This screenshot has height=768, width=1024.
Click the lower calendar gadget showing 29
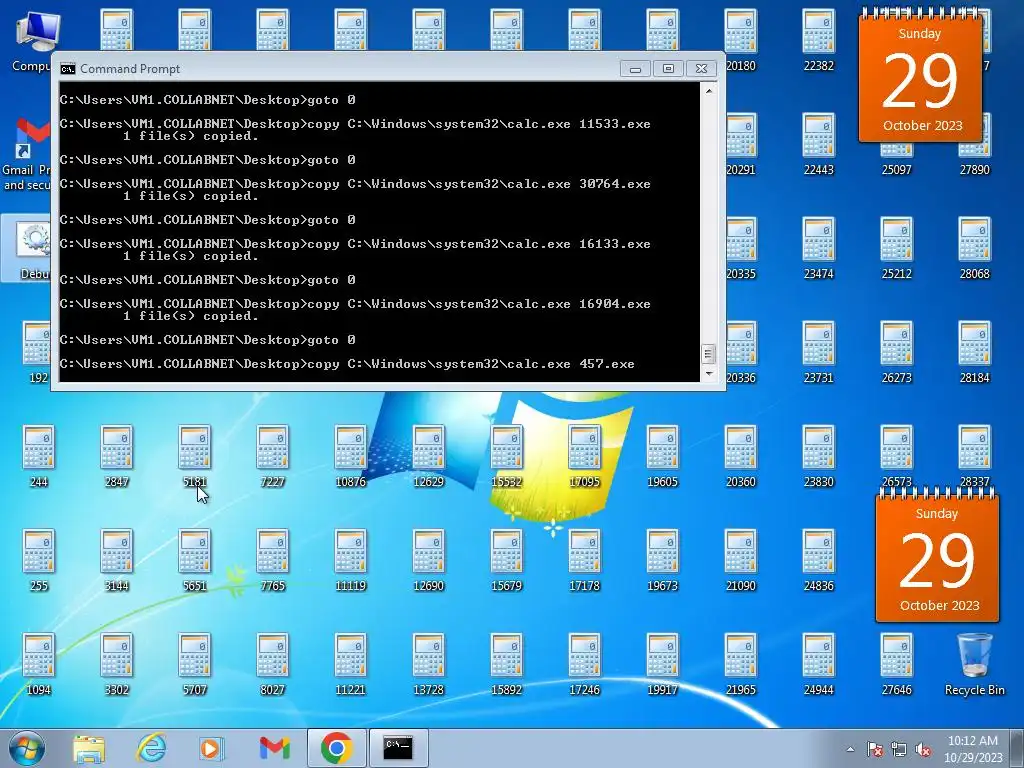(x=937, y=554)
